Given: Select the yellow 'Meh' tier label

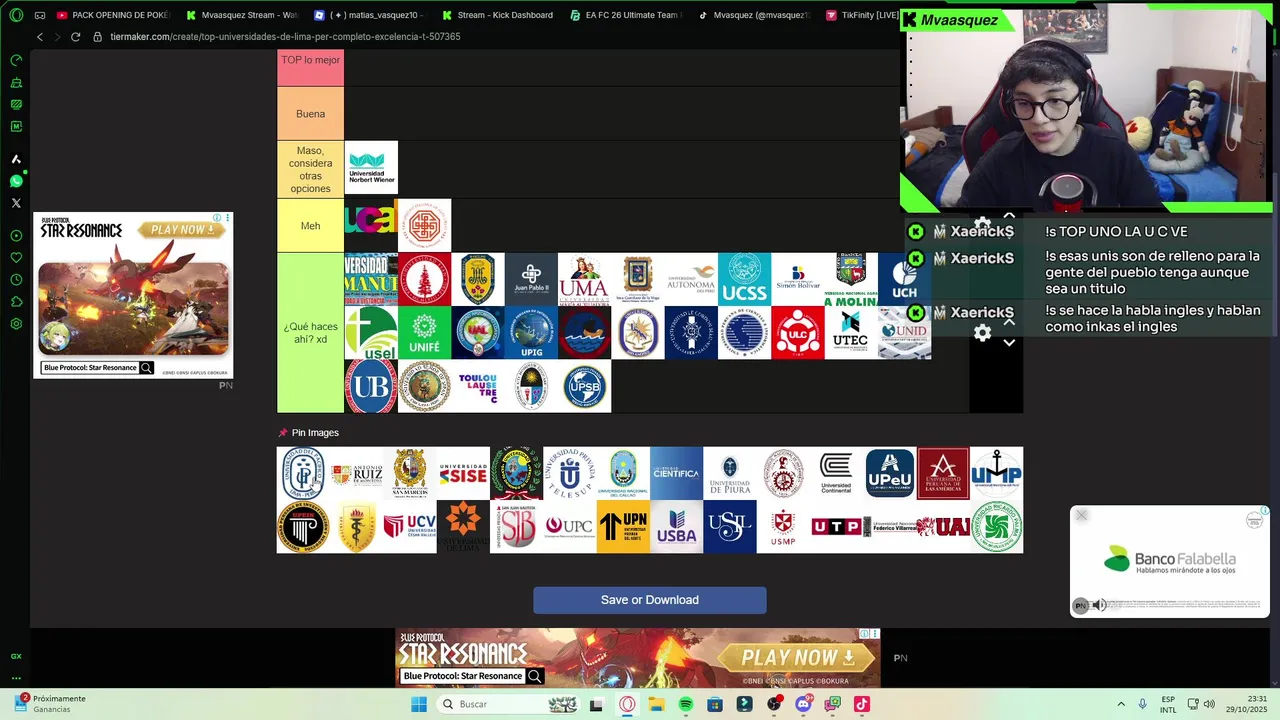Looking at the screenshot, I should pos(310,226).
